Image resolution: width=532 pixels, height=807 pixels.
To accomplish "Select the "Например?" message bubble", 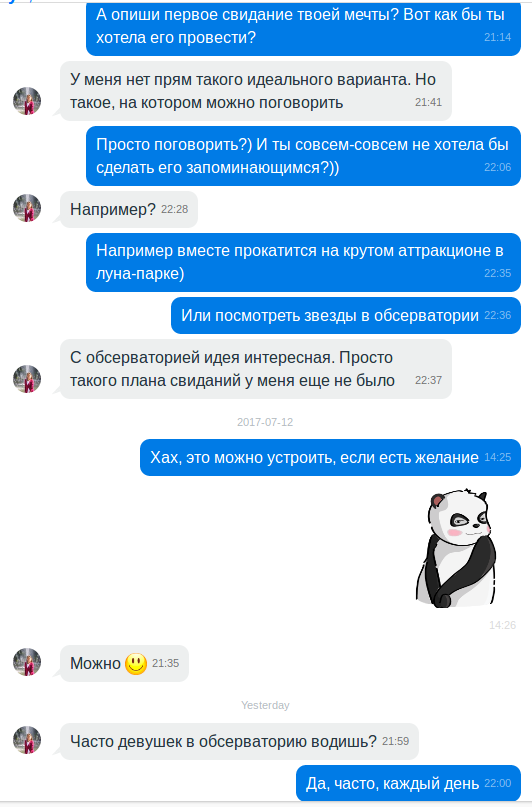I will coord(129,209).
